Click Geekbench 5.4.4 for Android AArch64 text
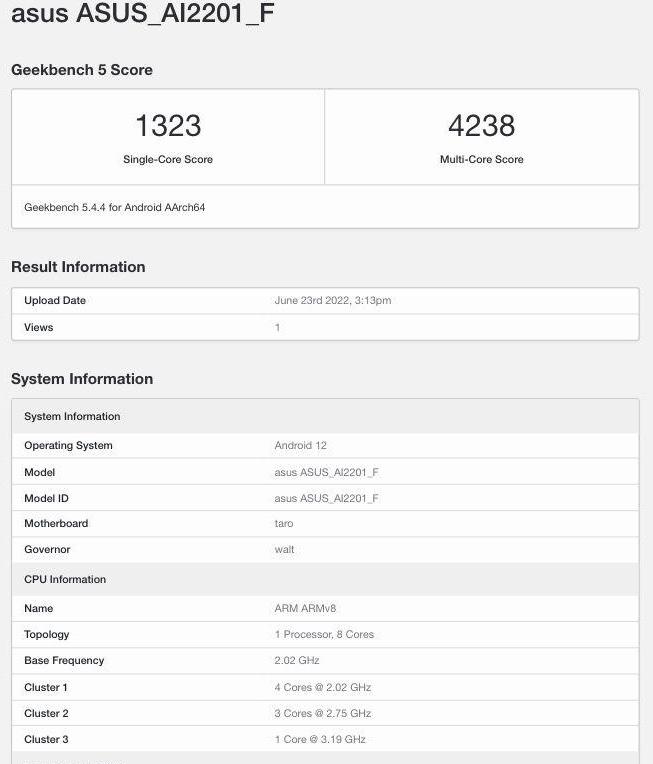653x764 pixels. pos(115,208)
